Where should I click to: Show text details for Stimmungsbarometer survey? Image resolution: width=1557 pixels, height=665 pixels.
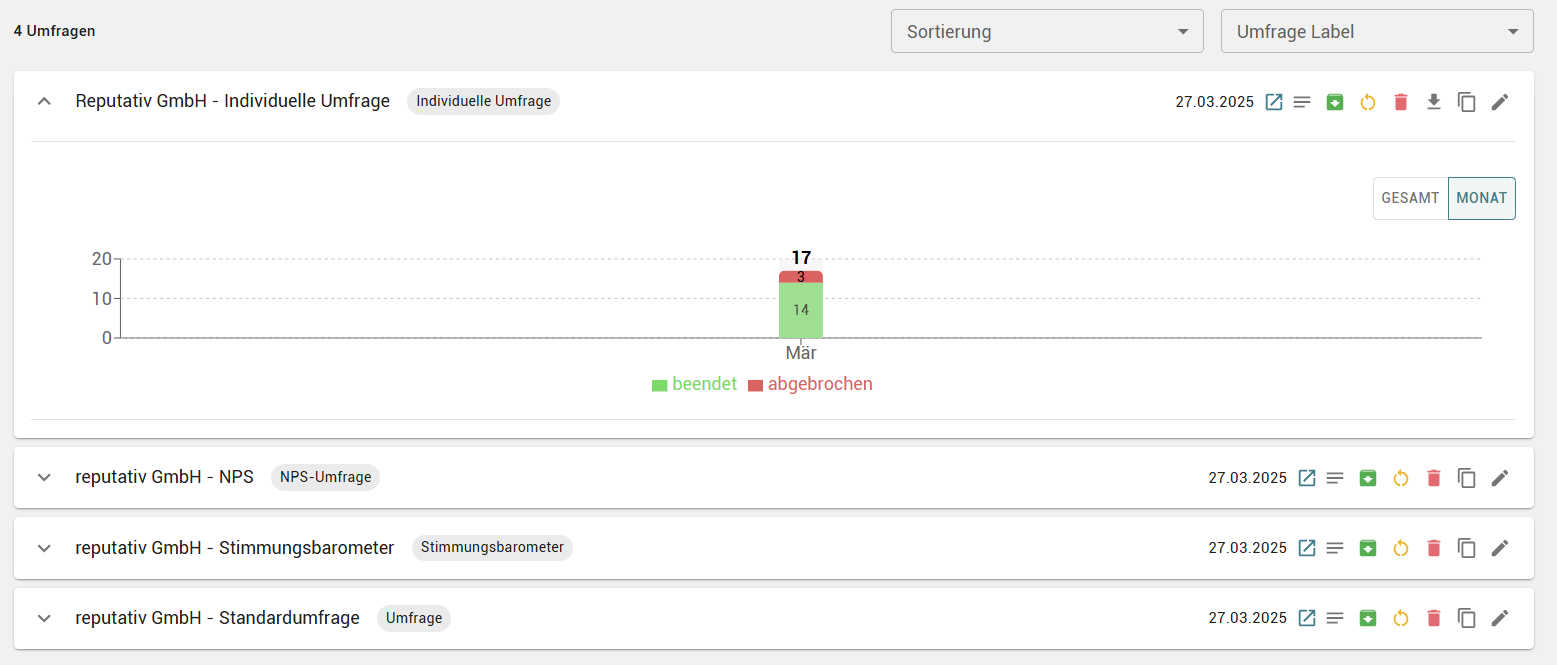[x=1334, y=548]
